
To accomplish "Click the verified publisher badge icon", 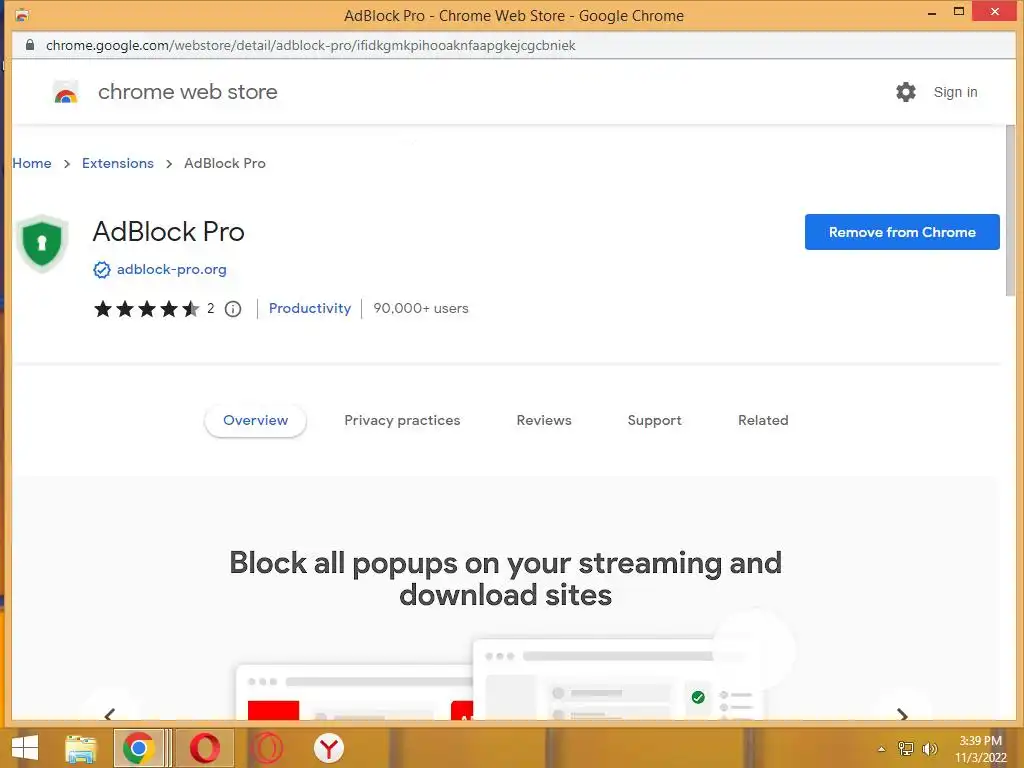I will [x=102, y=270].
